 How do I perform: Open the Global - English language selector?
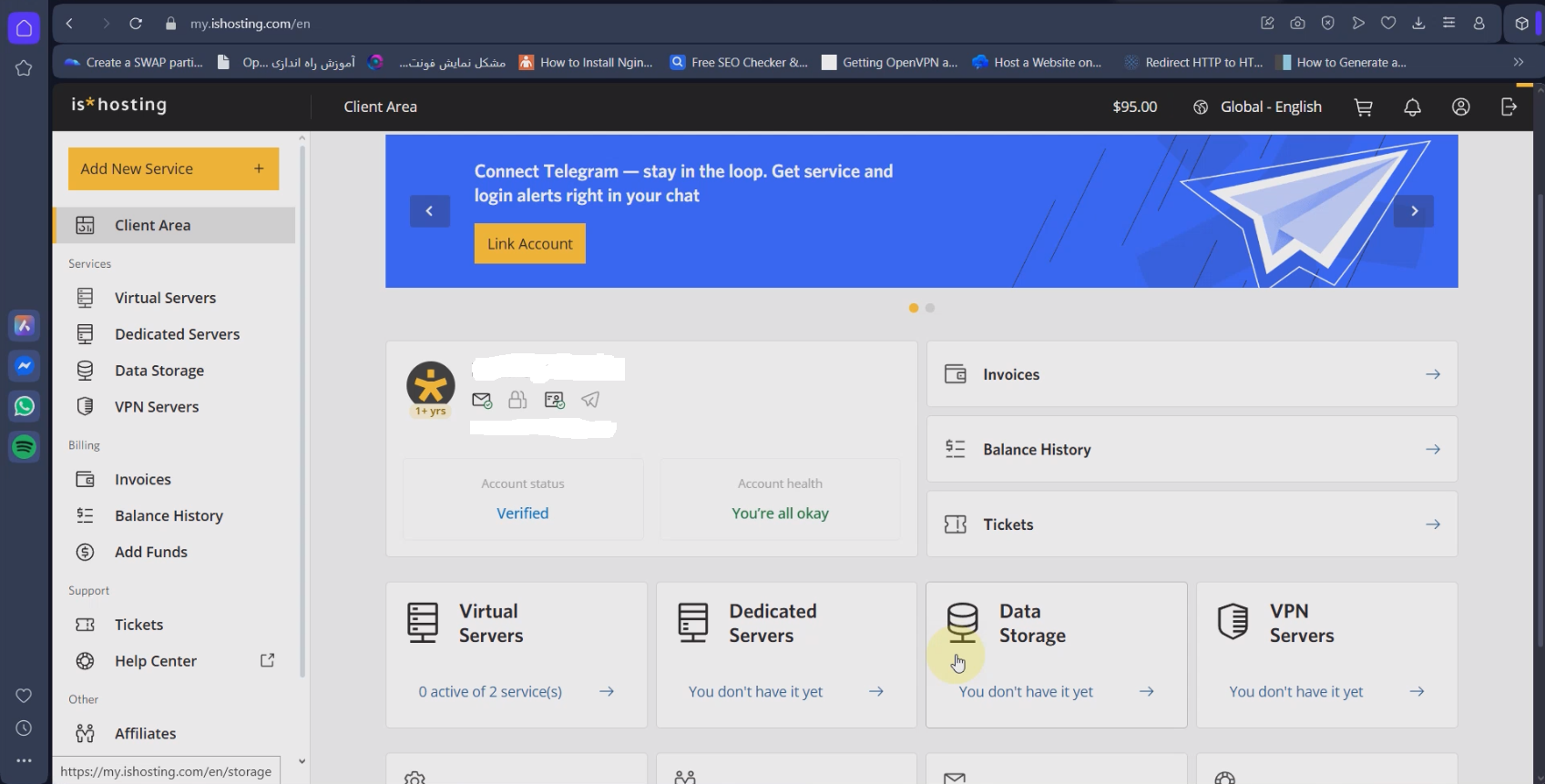point(1257,107)
